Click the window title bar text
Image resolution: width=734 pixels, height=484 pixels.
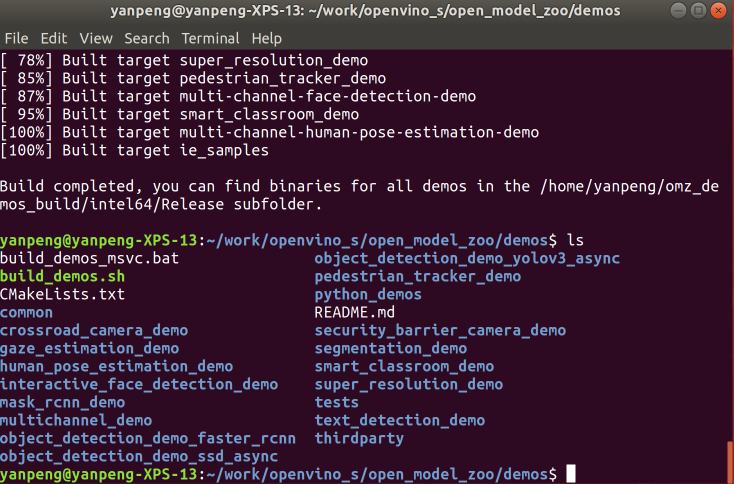coord(365,11)
